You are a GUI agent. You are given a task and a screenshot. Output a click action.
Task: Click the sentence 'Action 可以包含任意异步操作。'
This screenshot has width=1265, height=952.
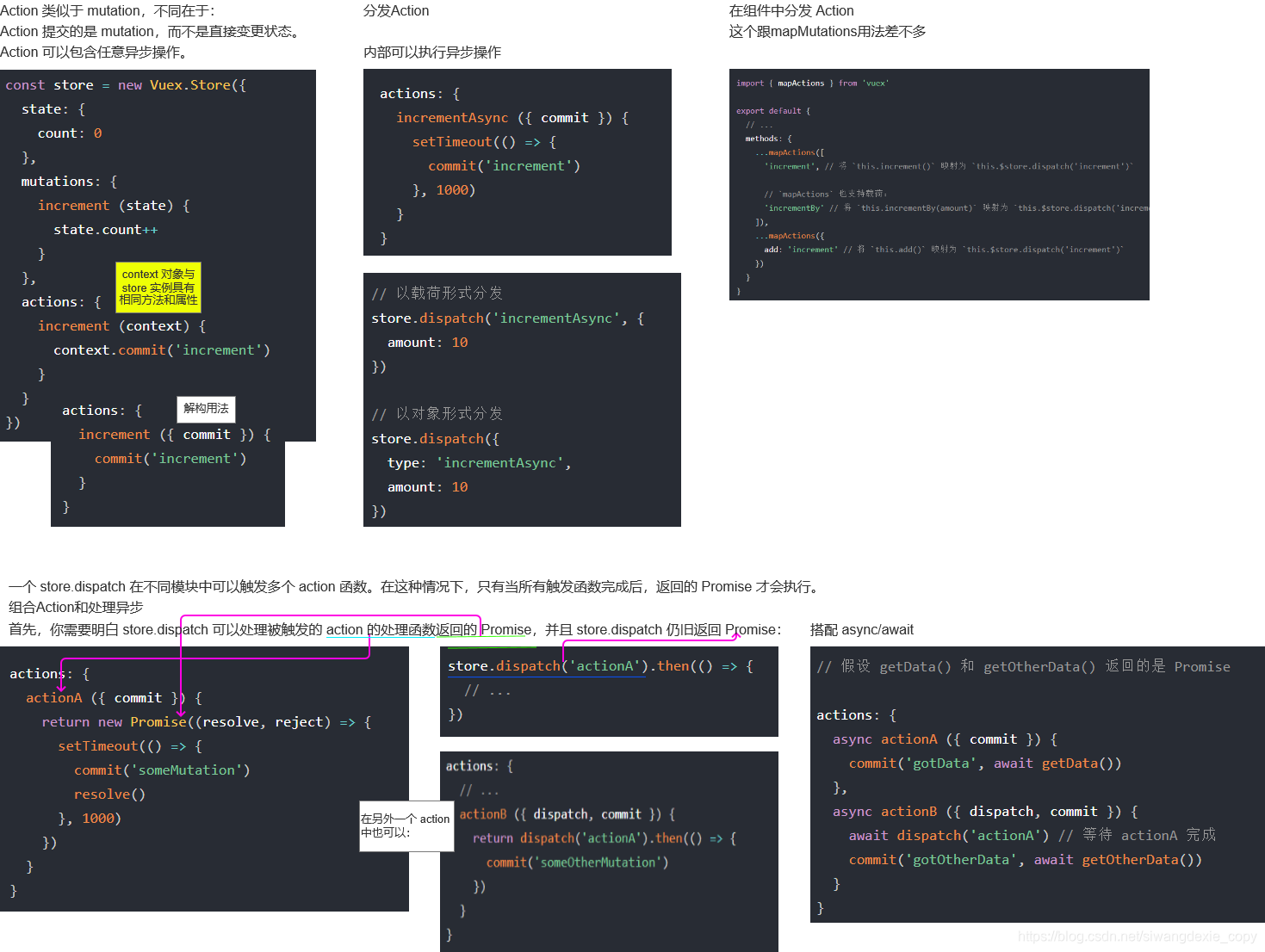coord(94,53)
